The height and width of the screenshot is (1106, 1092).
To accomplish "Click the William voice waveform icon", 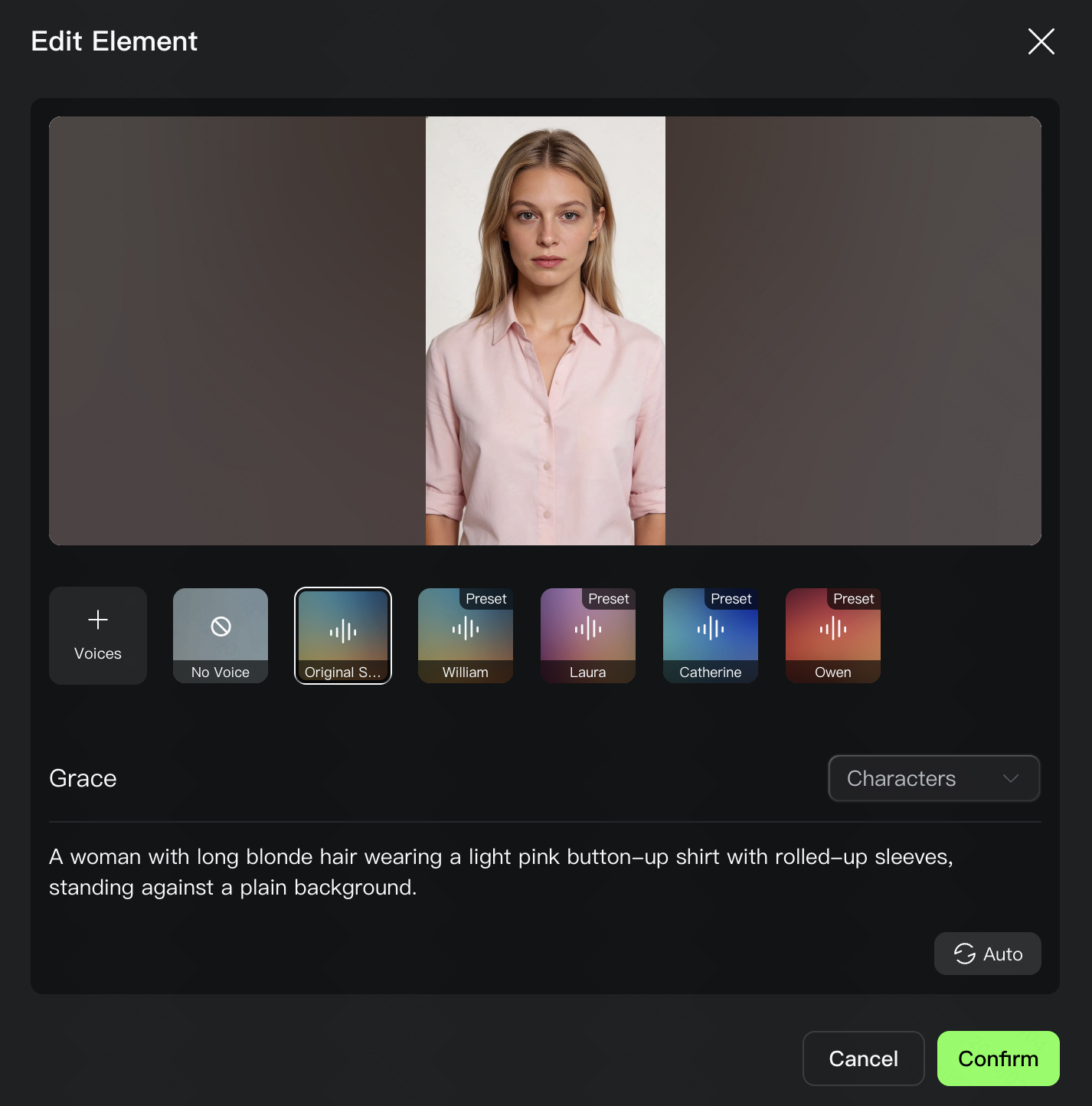I will coord(466,630).
